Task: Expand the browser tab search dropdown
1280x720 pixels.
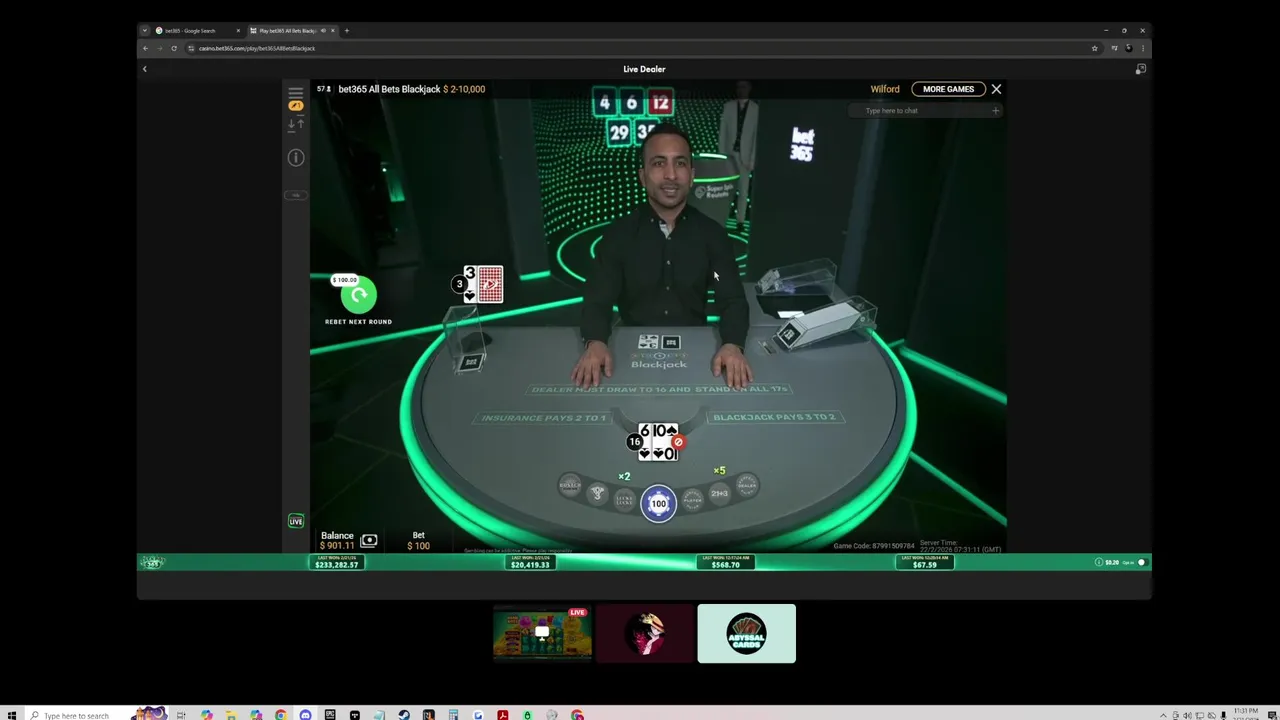Action: click(x=144, y=31)
